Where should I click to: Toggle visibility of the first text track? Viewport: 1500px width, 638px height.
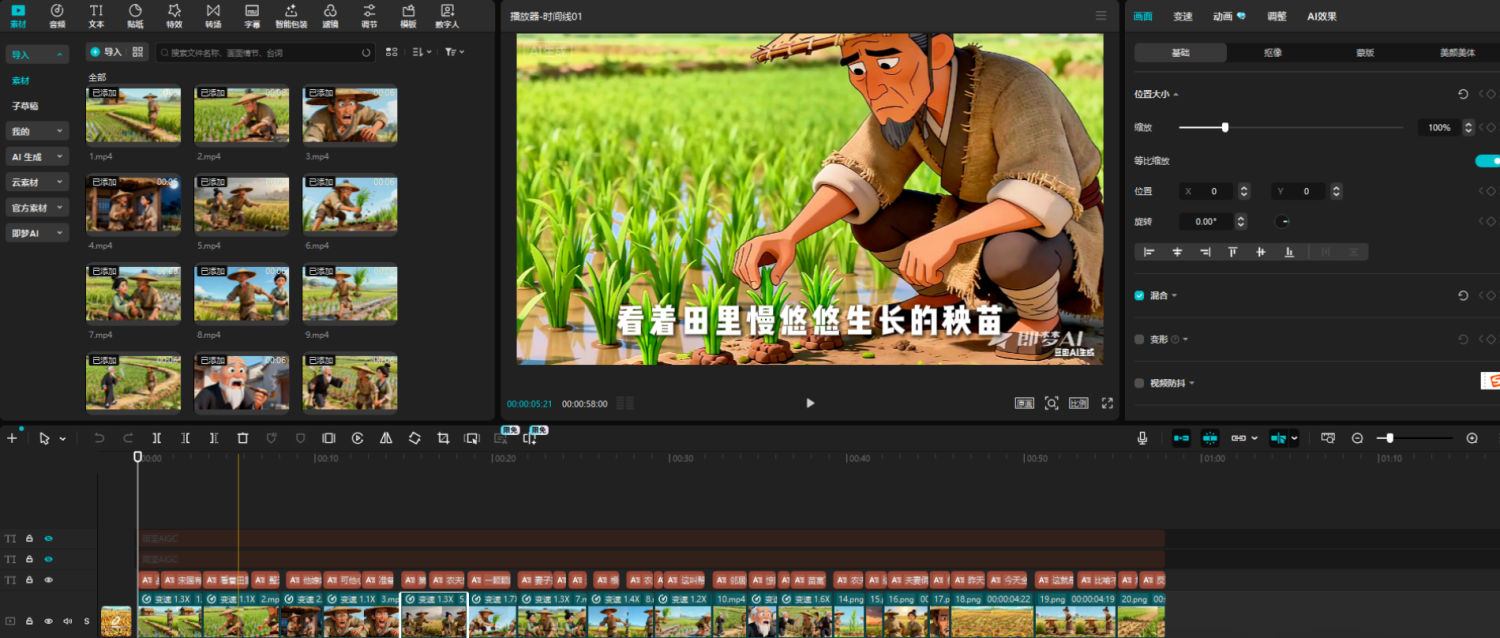point(50,538)
